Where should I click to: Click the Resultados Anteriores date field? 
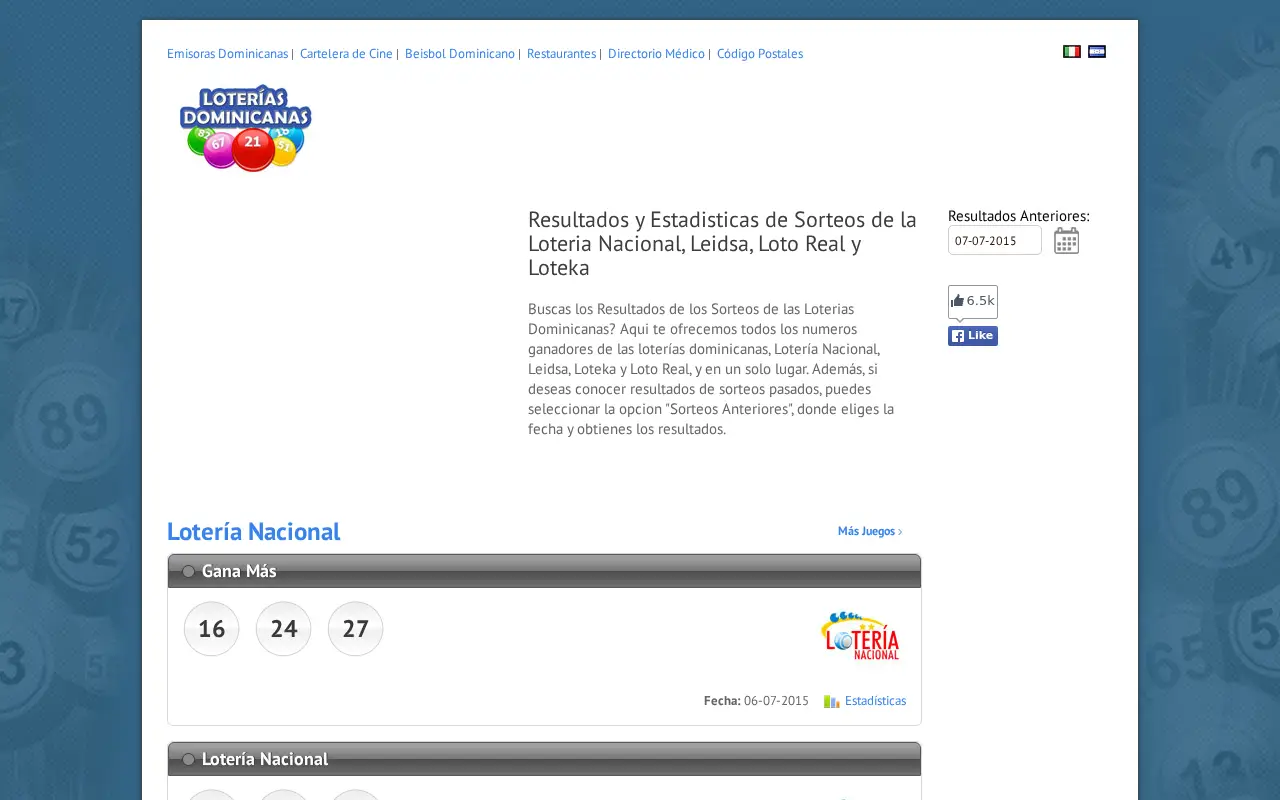point(995,240)
